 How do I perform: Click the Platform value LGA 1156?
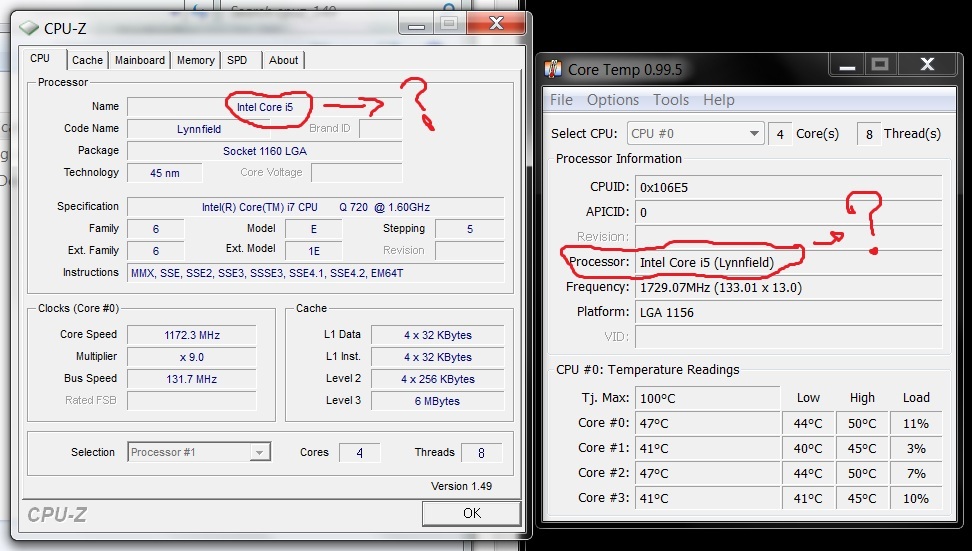click(x=789, y=312)
